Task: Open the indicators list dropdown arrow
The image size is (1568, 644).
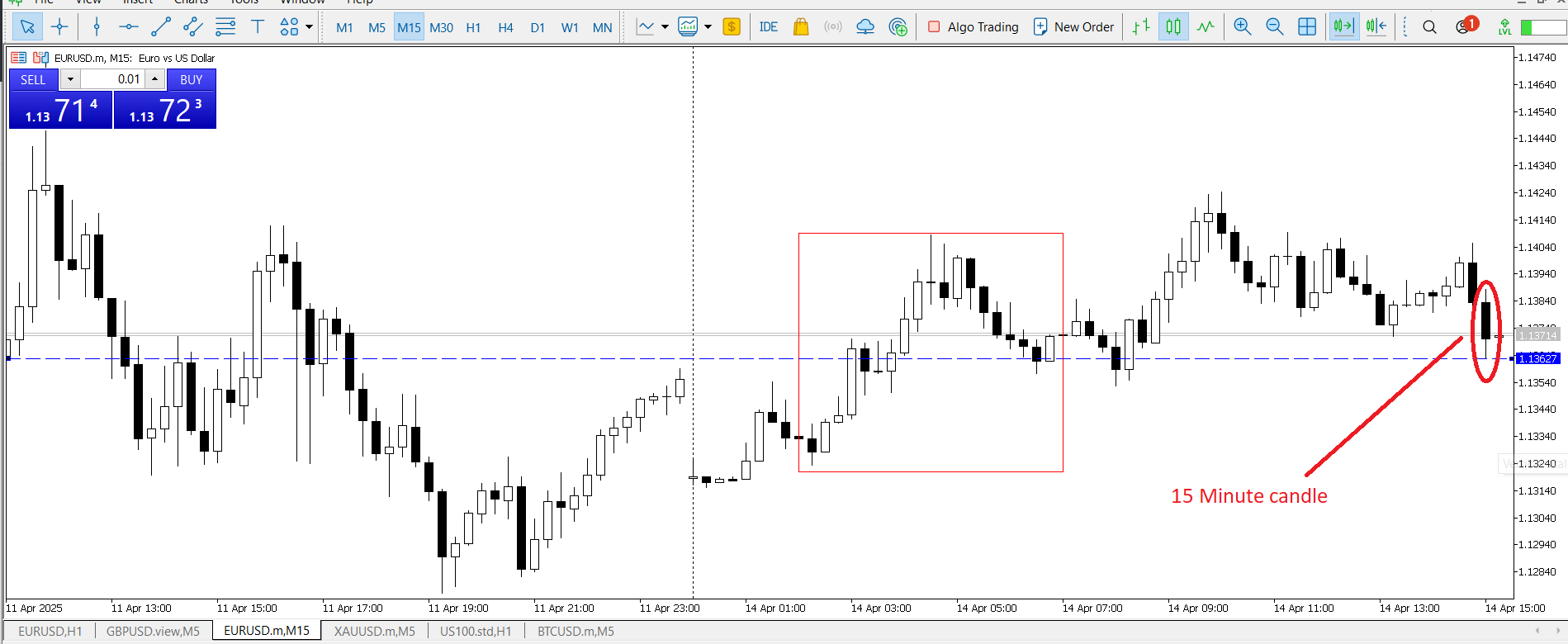Action: pyautogui.click(x=665, y=27)
